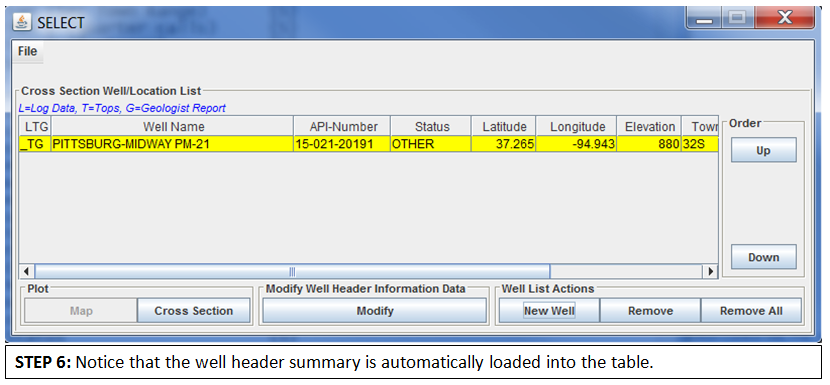Open the File menu
The width and height of the screenshot is (830, 385).
(28, 51)
